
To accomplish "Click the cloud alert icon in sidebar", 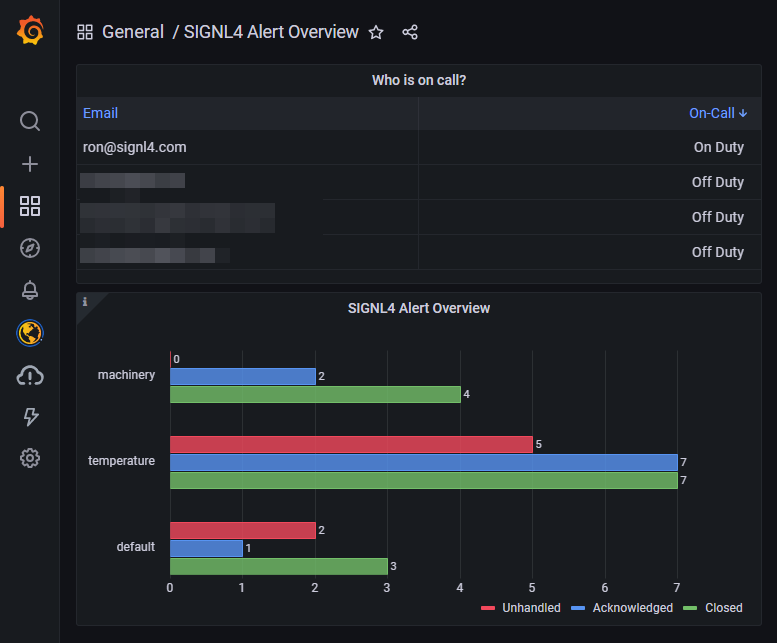I will tap(30, 376).
